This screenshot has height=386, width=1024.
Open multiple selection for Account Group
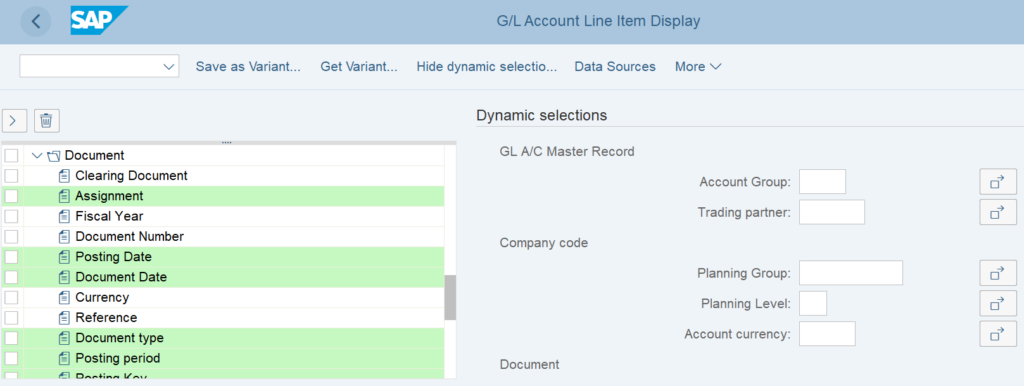pos(998,182)
